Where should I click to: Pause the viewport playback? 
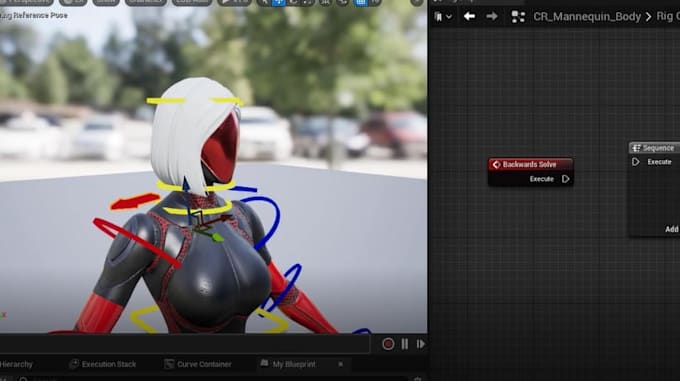pos(405,344)
